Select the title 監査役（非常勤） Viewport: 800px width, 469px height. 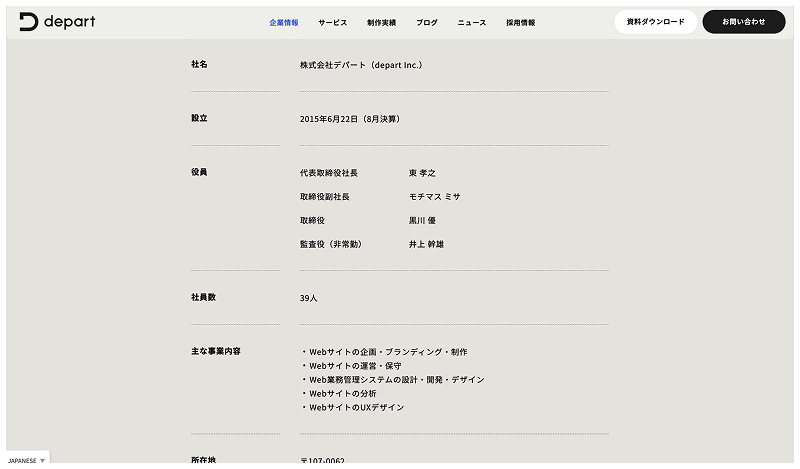pos(331,244)
